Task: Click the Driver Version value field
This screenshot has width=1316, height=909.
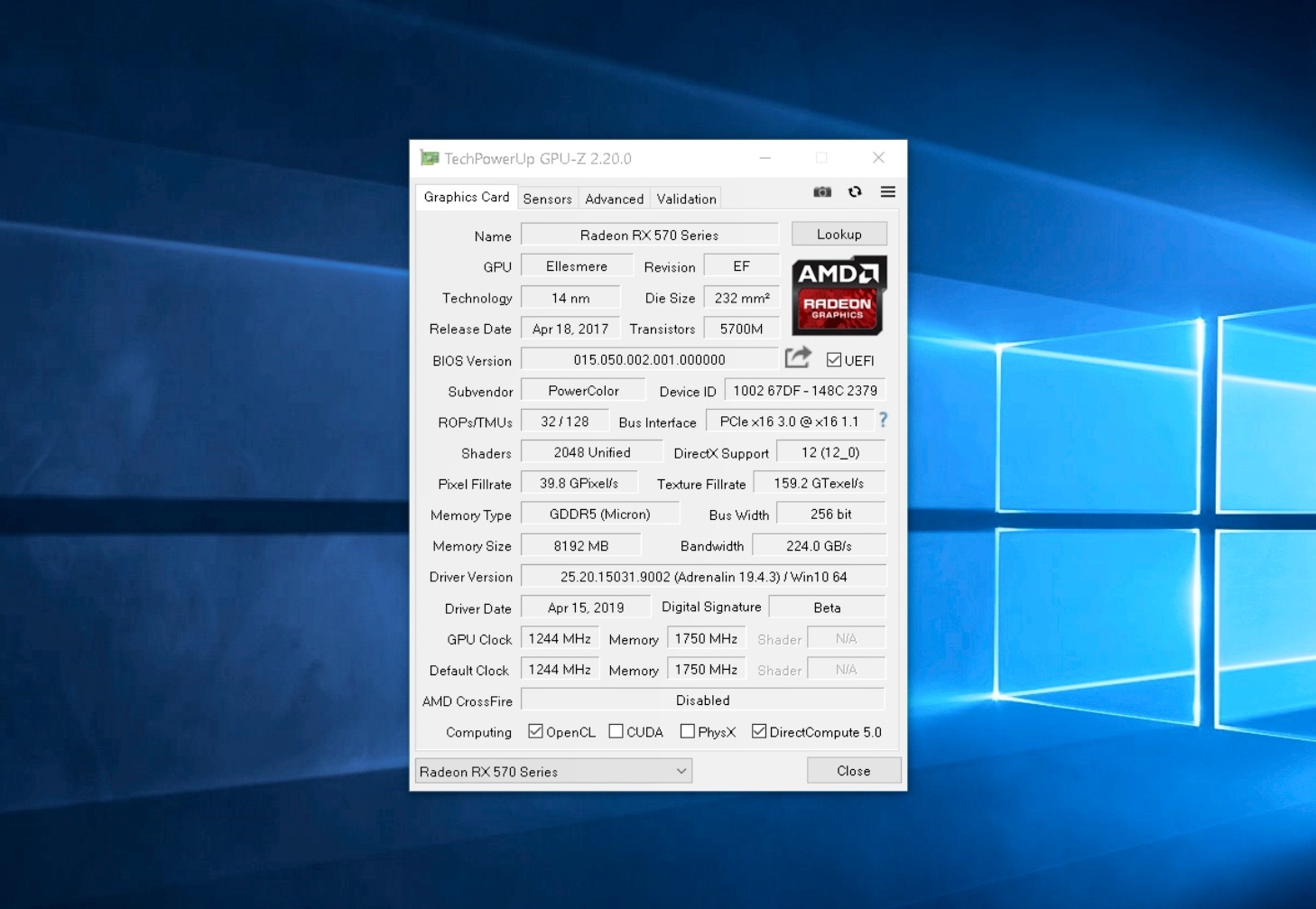Action: (x=704, y=576)
